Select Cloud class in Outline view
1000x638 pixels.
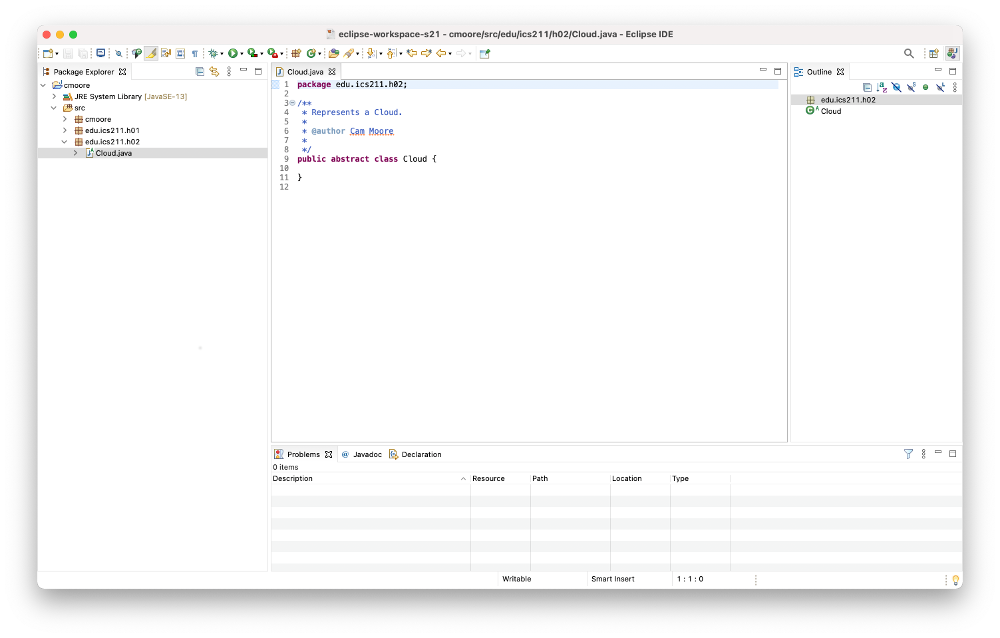(830, 111)
